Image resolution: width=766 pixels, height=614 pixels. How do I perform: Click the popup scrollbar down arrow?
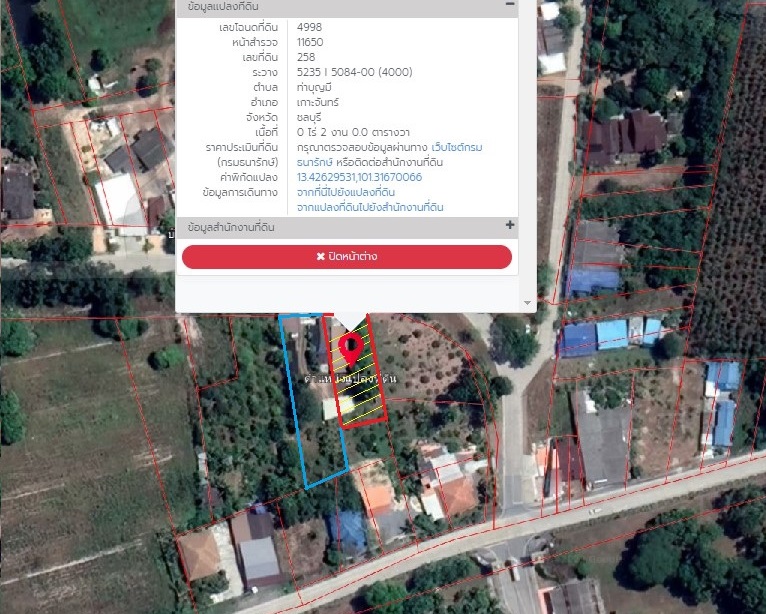(527, 303)
